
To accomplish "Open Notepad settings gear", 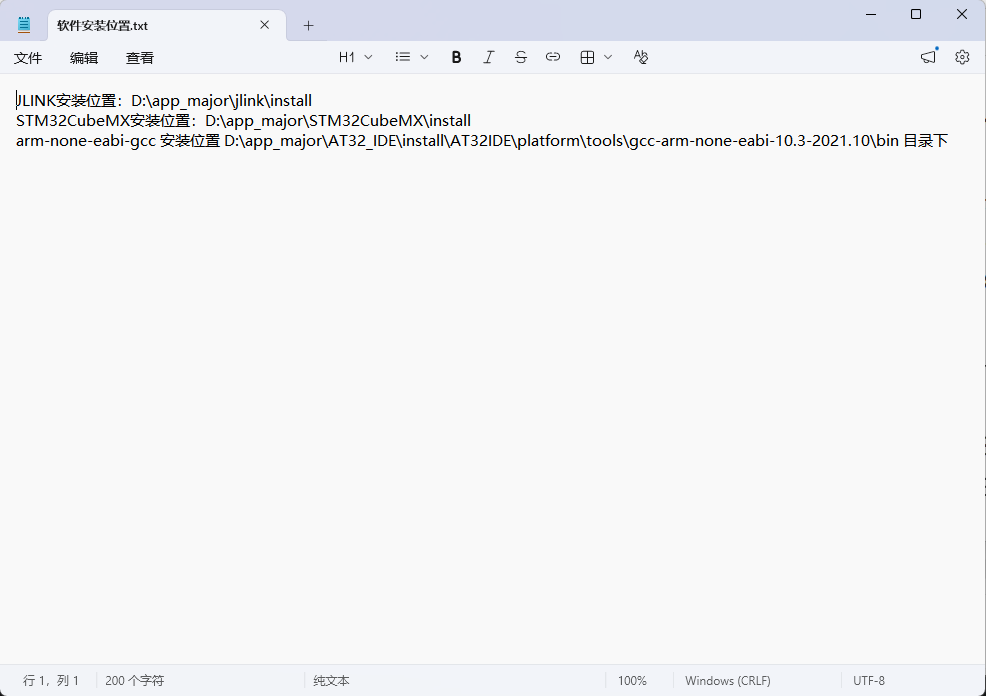I will coord(962,57).
